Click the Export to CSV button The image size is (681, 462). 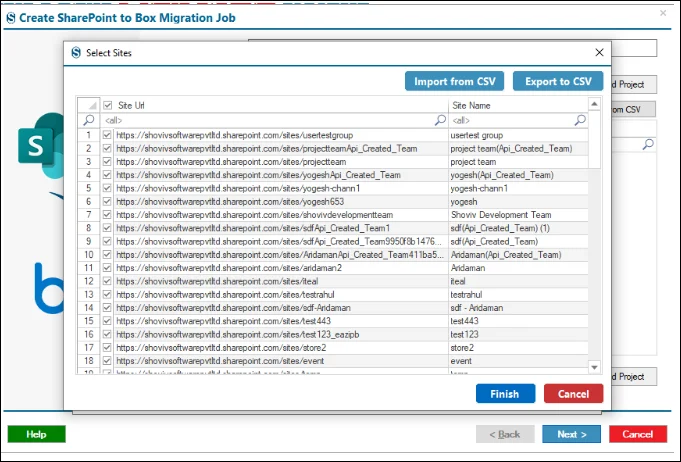(558, 81)
